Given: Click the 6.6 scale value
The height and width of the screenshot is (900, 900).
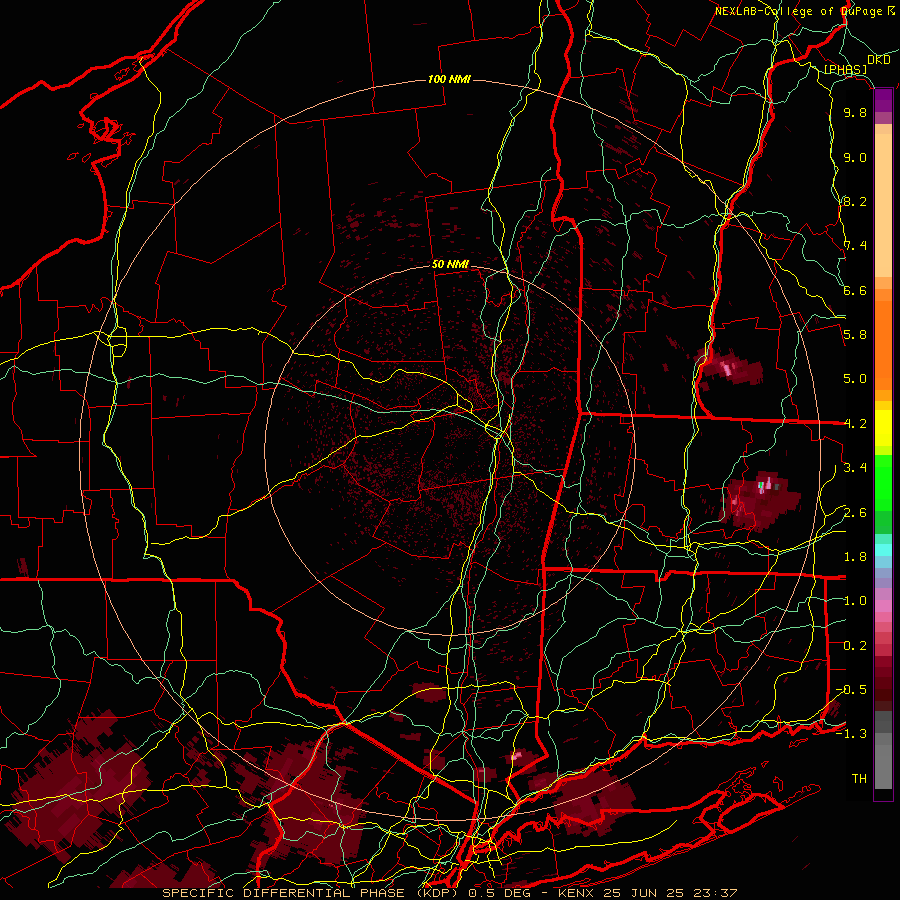Looking at the screenshot, I should coord(855,290).
